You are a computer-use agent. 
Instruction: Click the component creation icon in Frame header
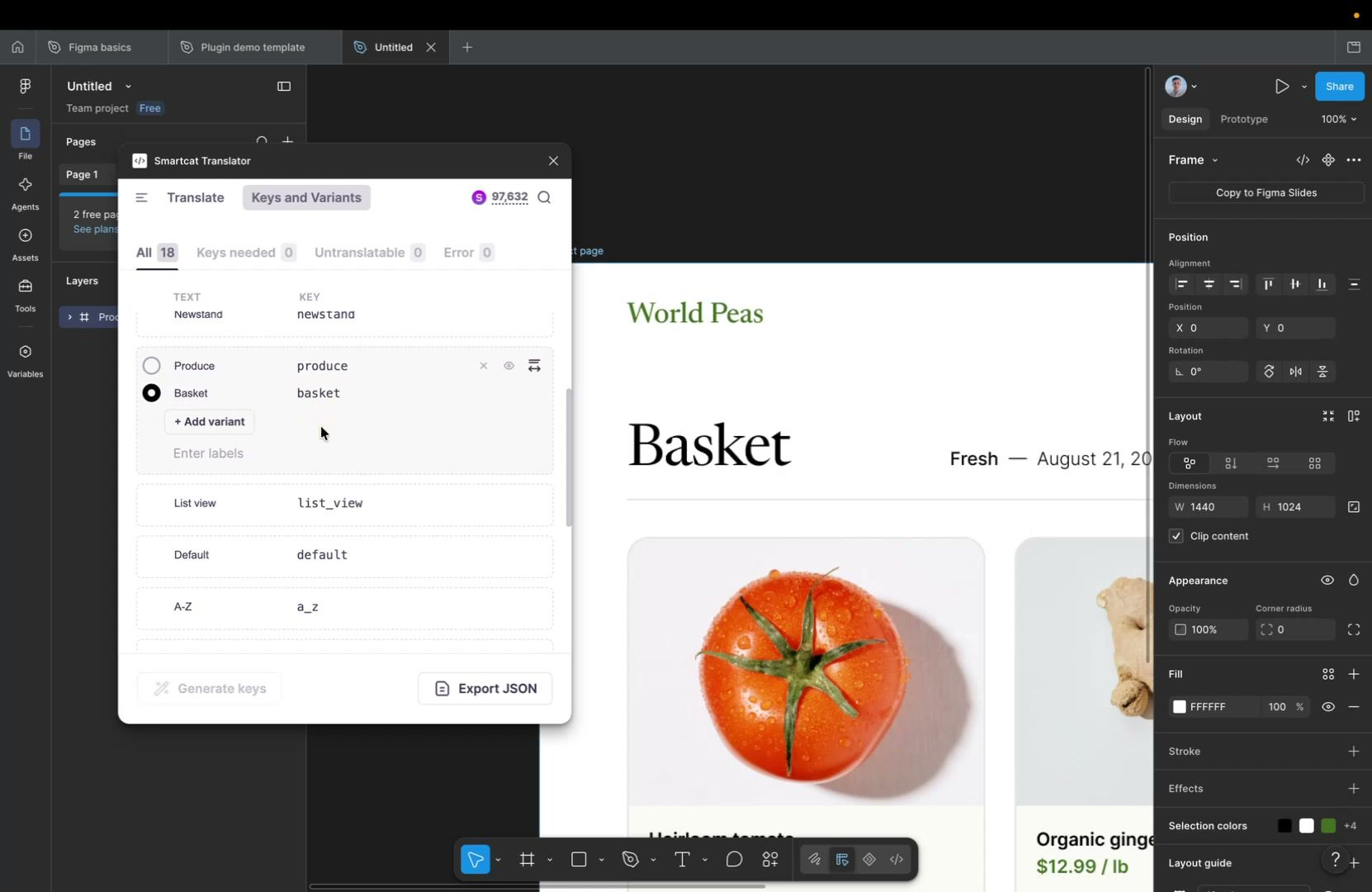pos(1328,160)
